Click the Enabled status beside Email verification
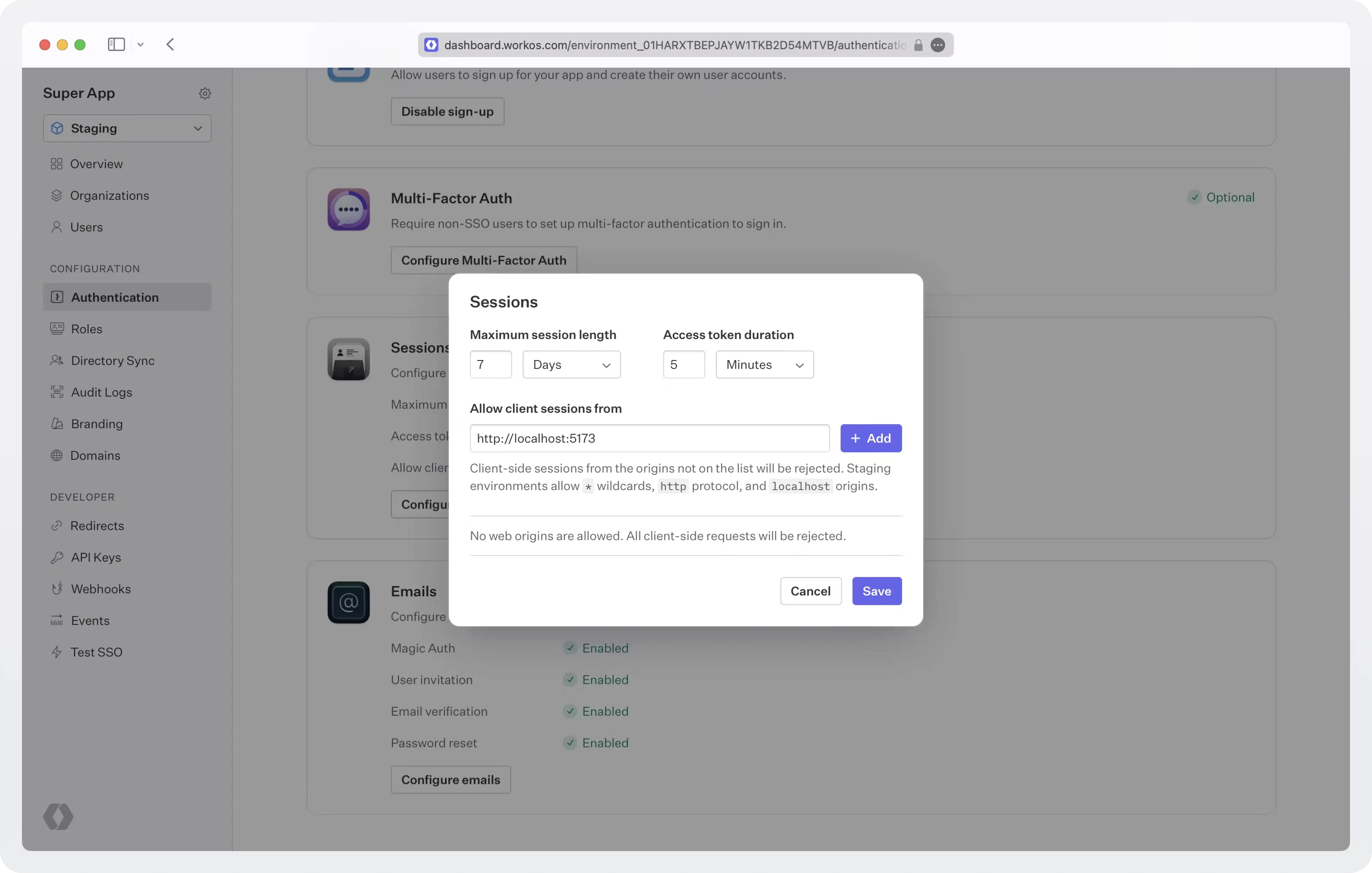 tap(596, 711)
